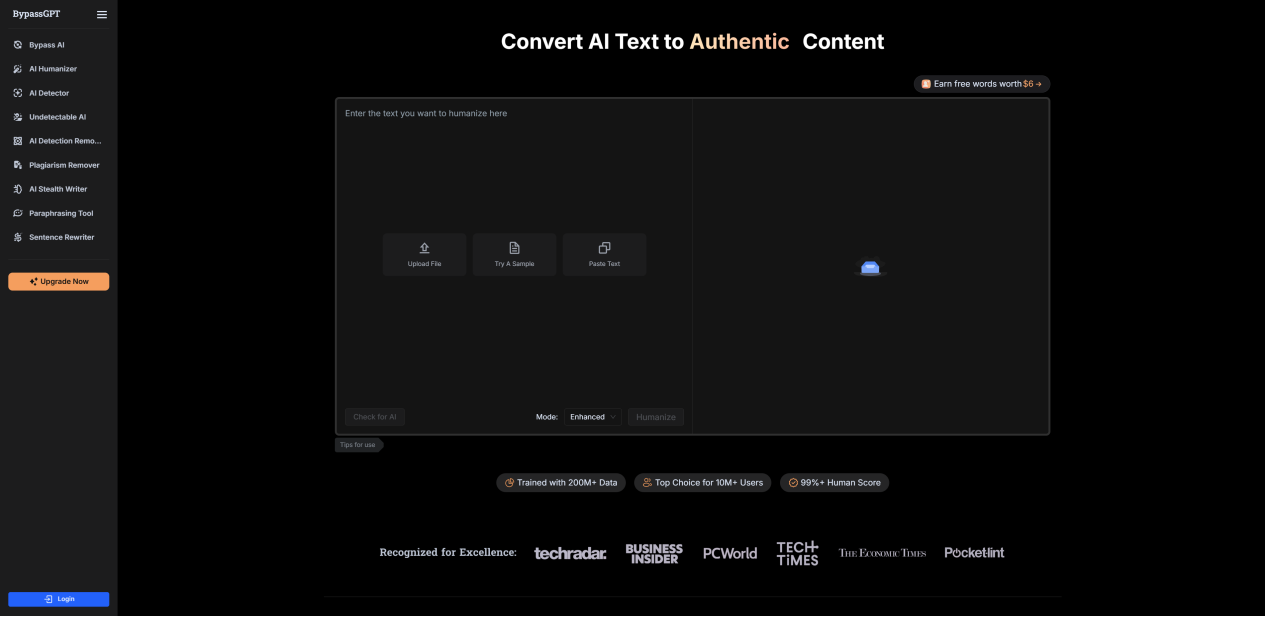Click the Paste Text clipboard icon

pyautogui.click(x=604, y=248)
